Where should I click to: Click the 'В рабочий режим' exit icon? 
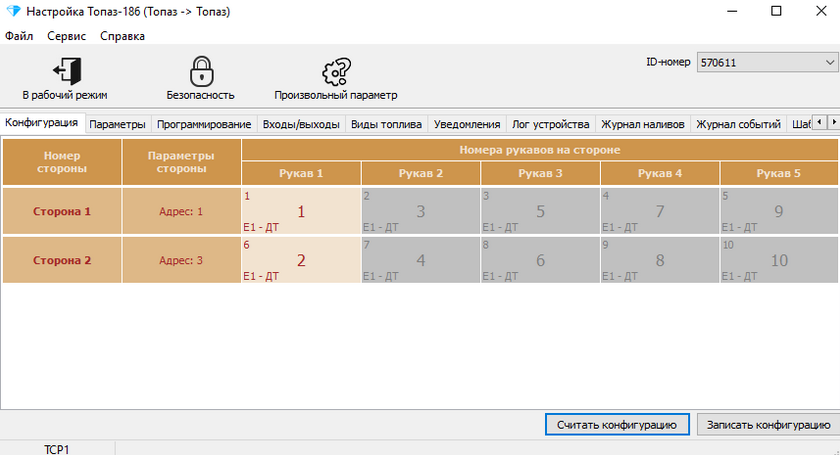pos(67,71)
